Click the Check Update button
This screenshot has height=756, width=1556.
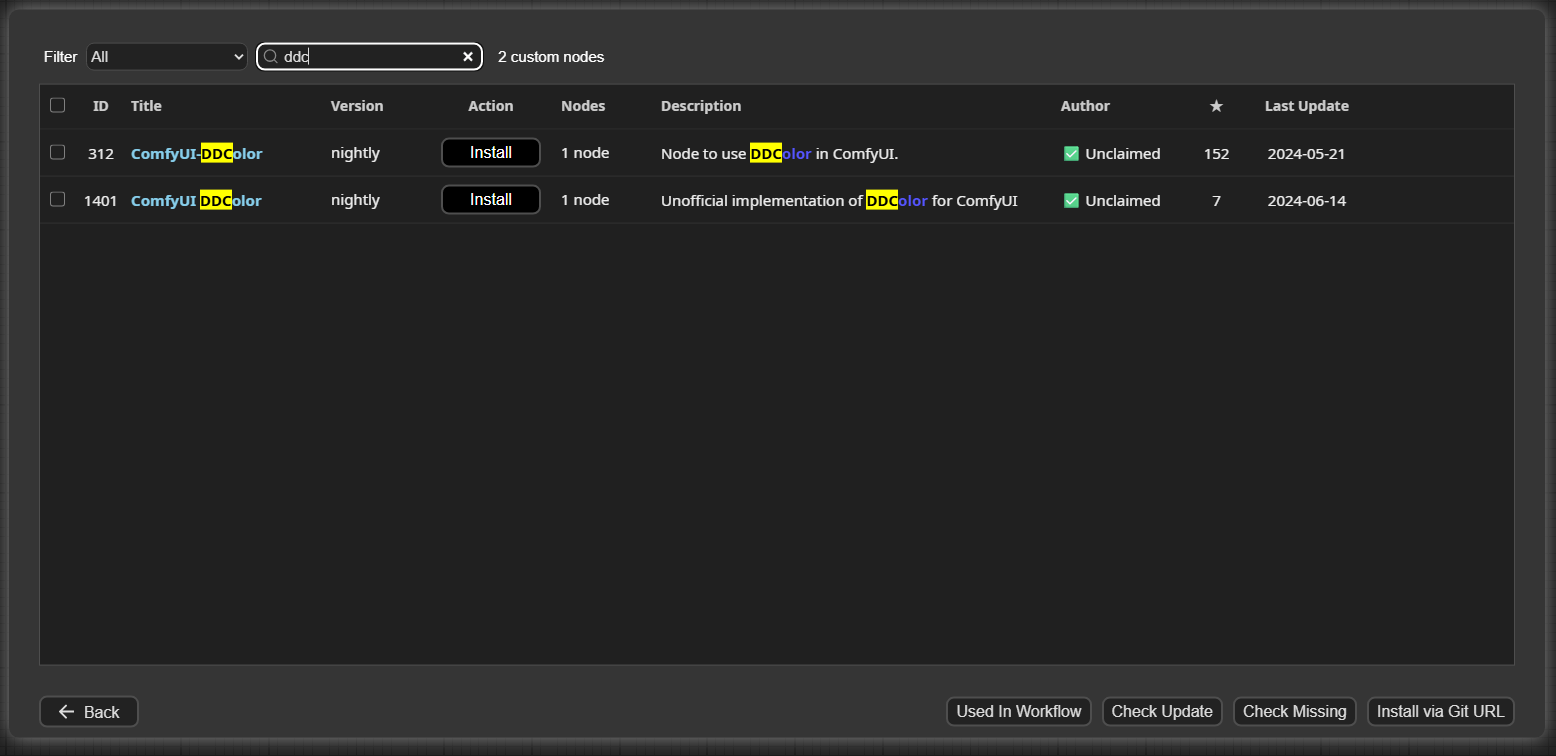(x=1161, y=712)
